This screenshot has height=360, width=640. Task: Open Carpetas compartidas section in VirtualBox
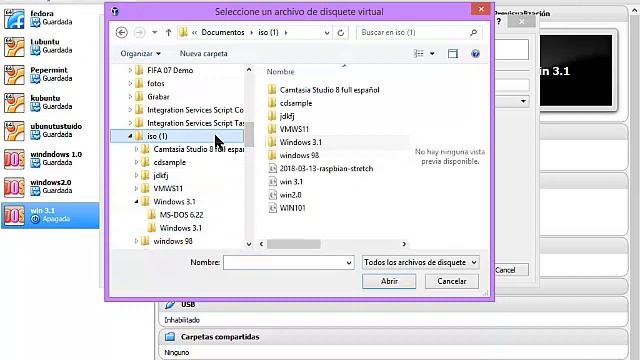220,337
